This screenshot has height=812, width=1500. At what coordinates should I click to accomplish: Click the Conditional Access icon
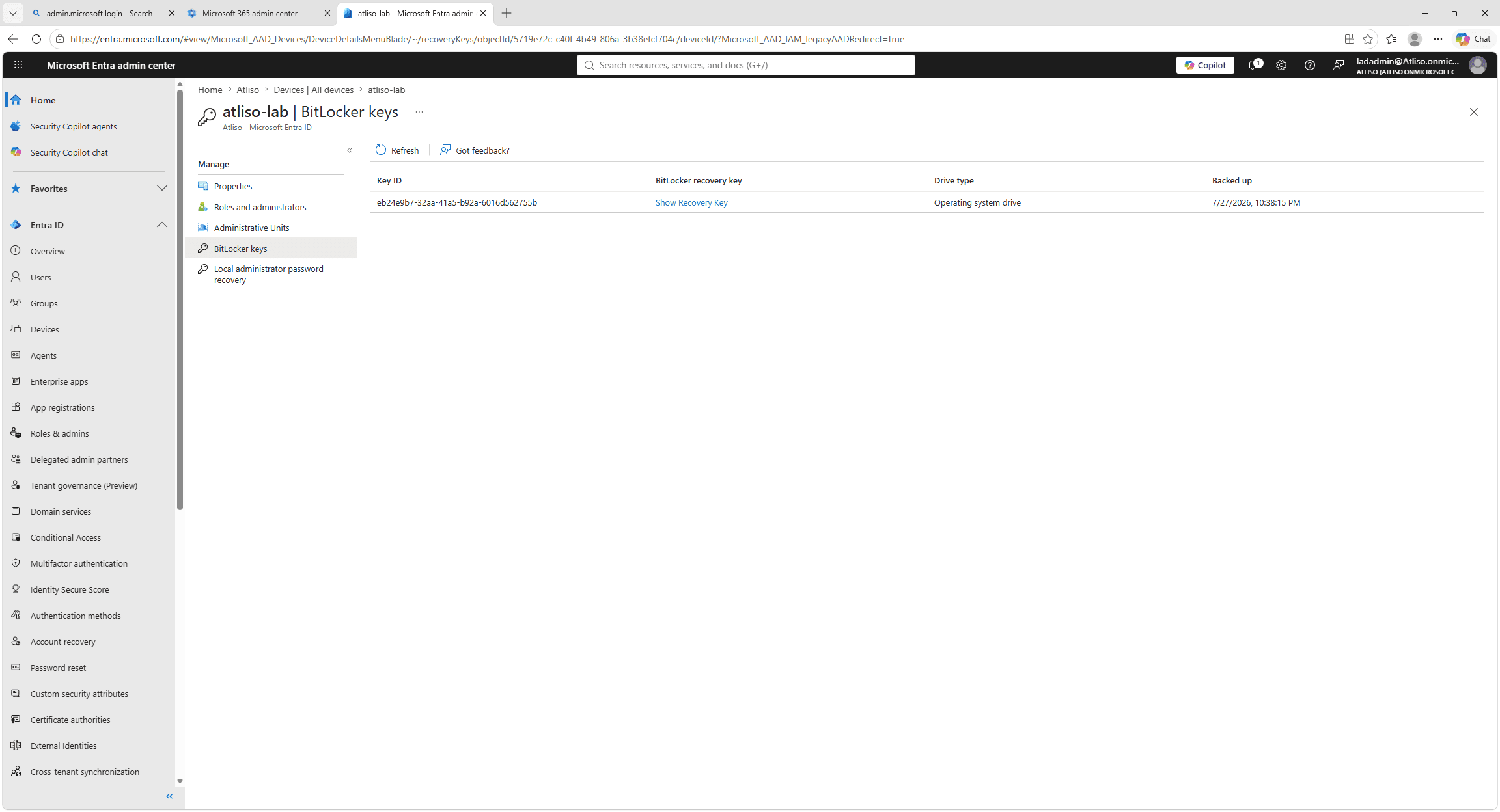(16, 537)
